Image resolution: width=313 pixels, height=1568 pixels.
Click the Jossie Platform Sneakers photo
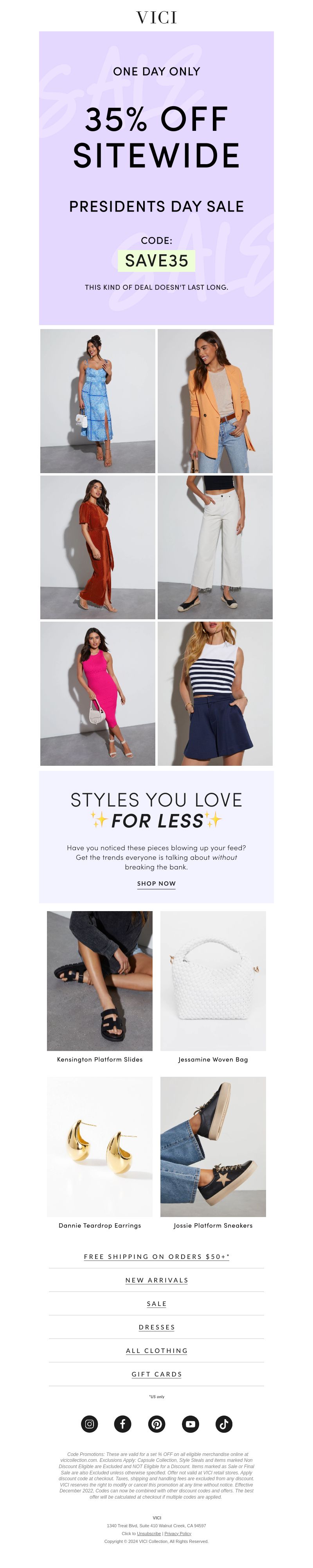pyautogui.click(x=213, y=1147)
